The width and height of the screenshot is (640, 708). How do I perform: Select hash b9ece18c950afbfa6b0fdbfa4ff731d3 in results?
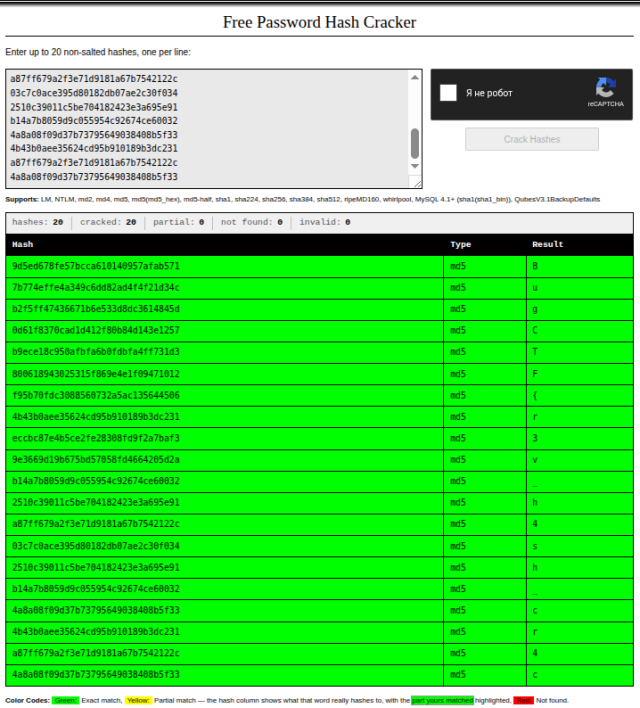point(96,352)
